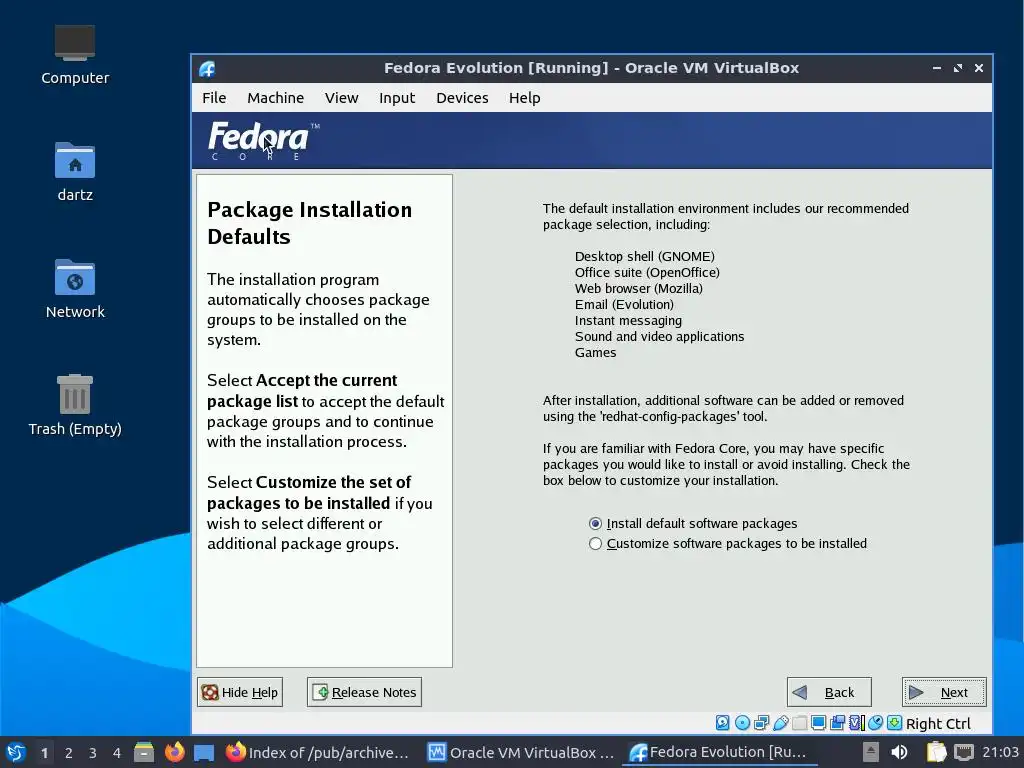Image resolution: width=1024 pixels, height=768 pixels.
Task: Click the 'Instant messaging' list entry
Action: click(628, 321)
